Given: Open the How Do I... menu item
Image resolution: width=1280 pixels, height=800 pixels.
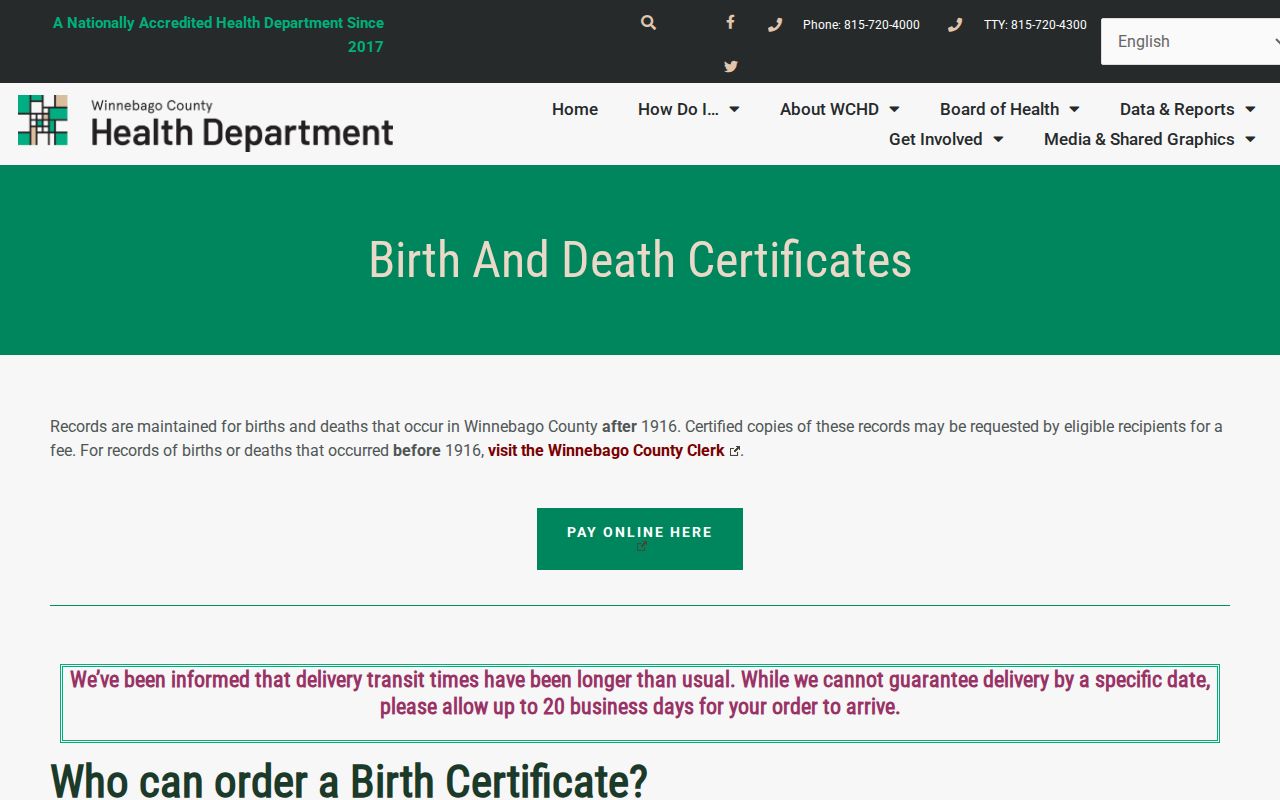Looking at the screenshot, I should (x=678, y=110).
